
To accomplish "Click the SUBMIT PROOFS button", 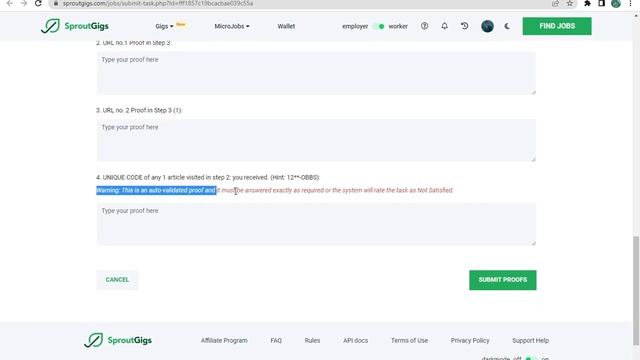I will [502, 280].
